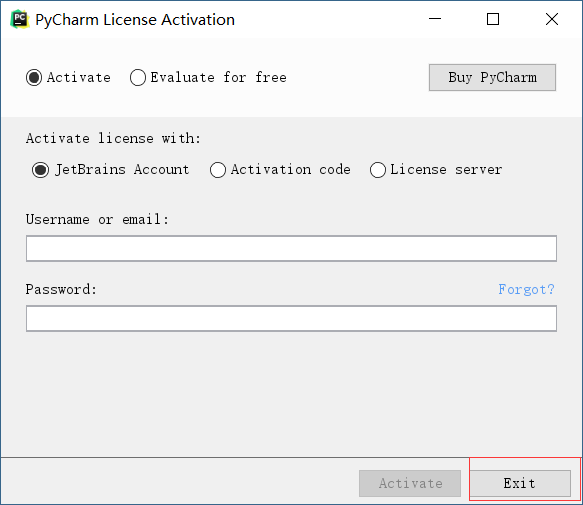This screenshot has width=583, height=505.
Task: Click empty gray area below Password field
Action: [x=291, y=394]
